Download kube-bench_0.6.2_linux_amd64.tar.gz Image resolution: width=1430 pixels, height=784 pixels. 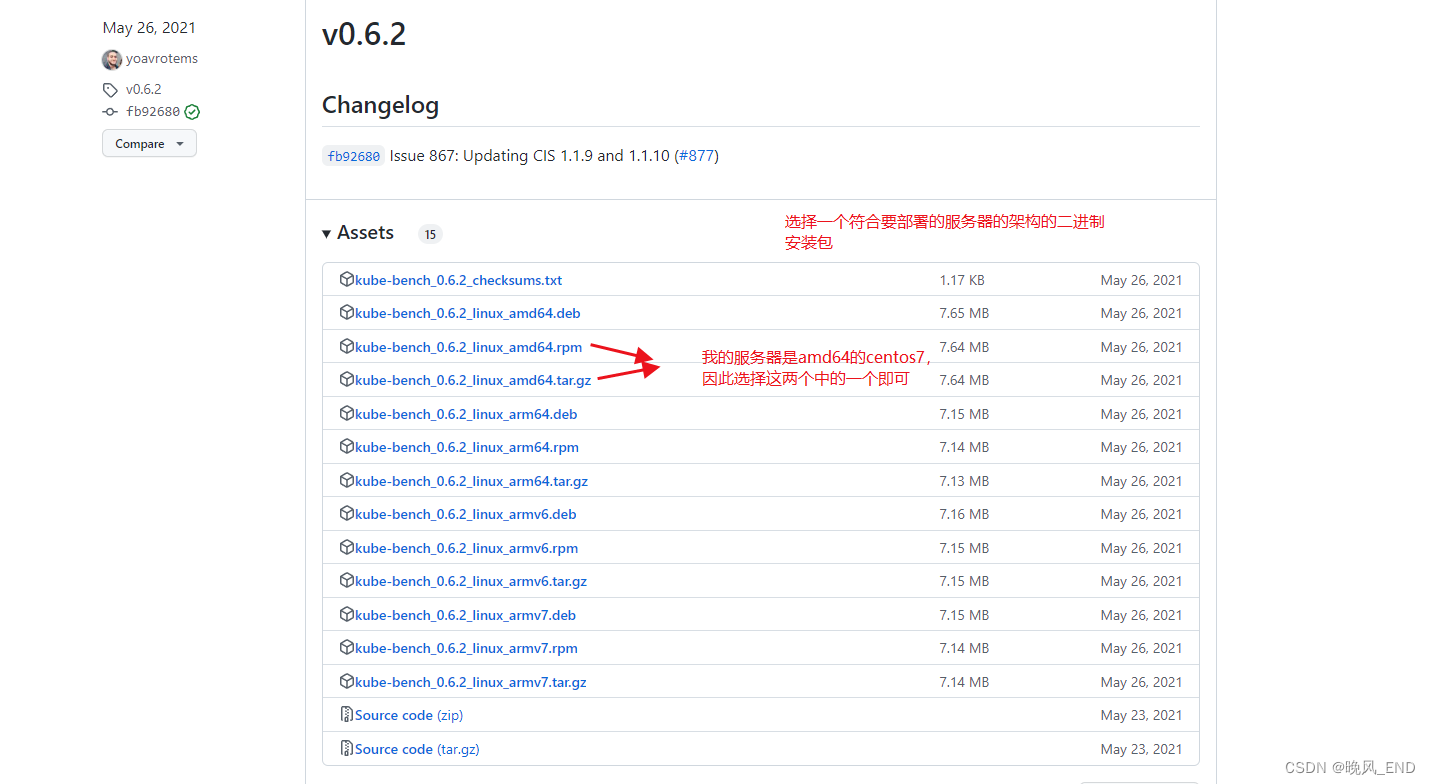[473, 380]
